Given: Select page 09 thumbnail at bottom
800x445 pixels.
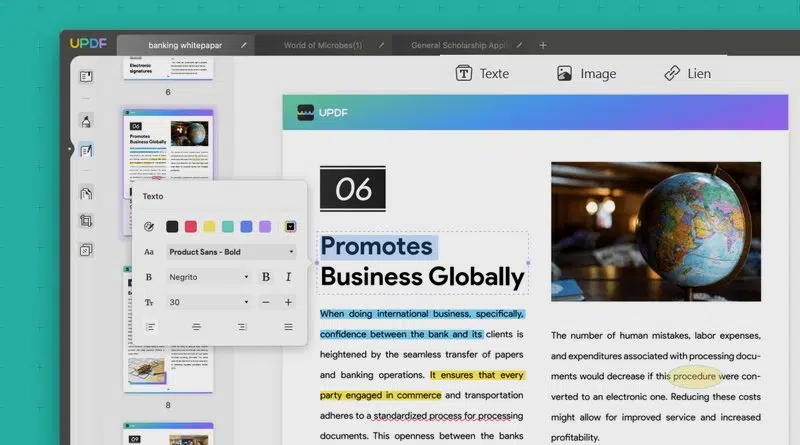Looking at the screenshot, I should 168,433.
